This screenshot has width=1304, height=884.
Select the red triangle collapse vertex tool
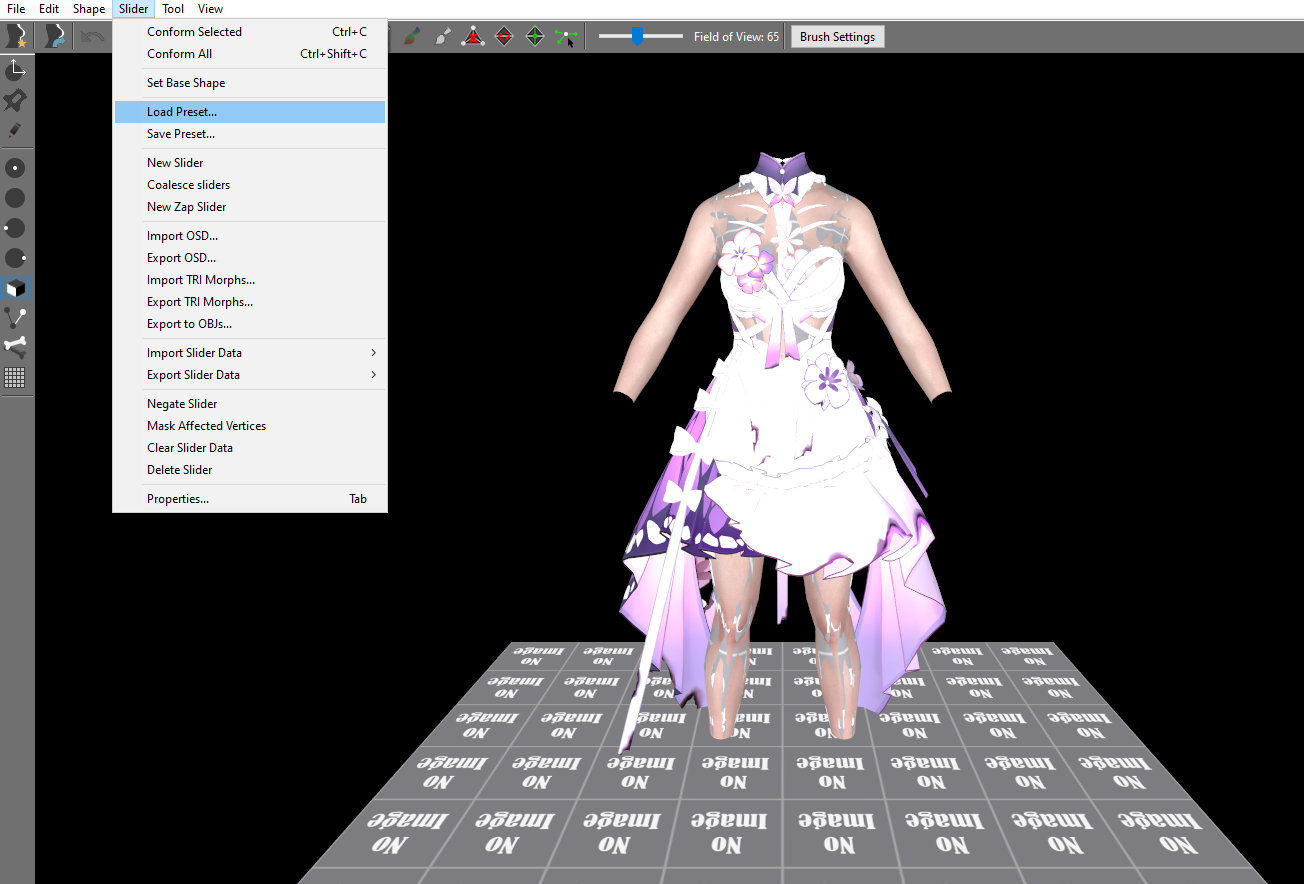tap(473, 37)
